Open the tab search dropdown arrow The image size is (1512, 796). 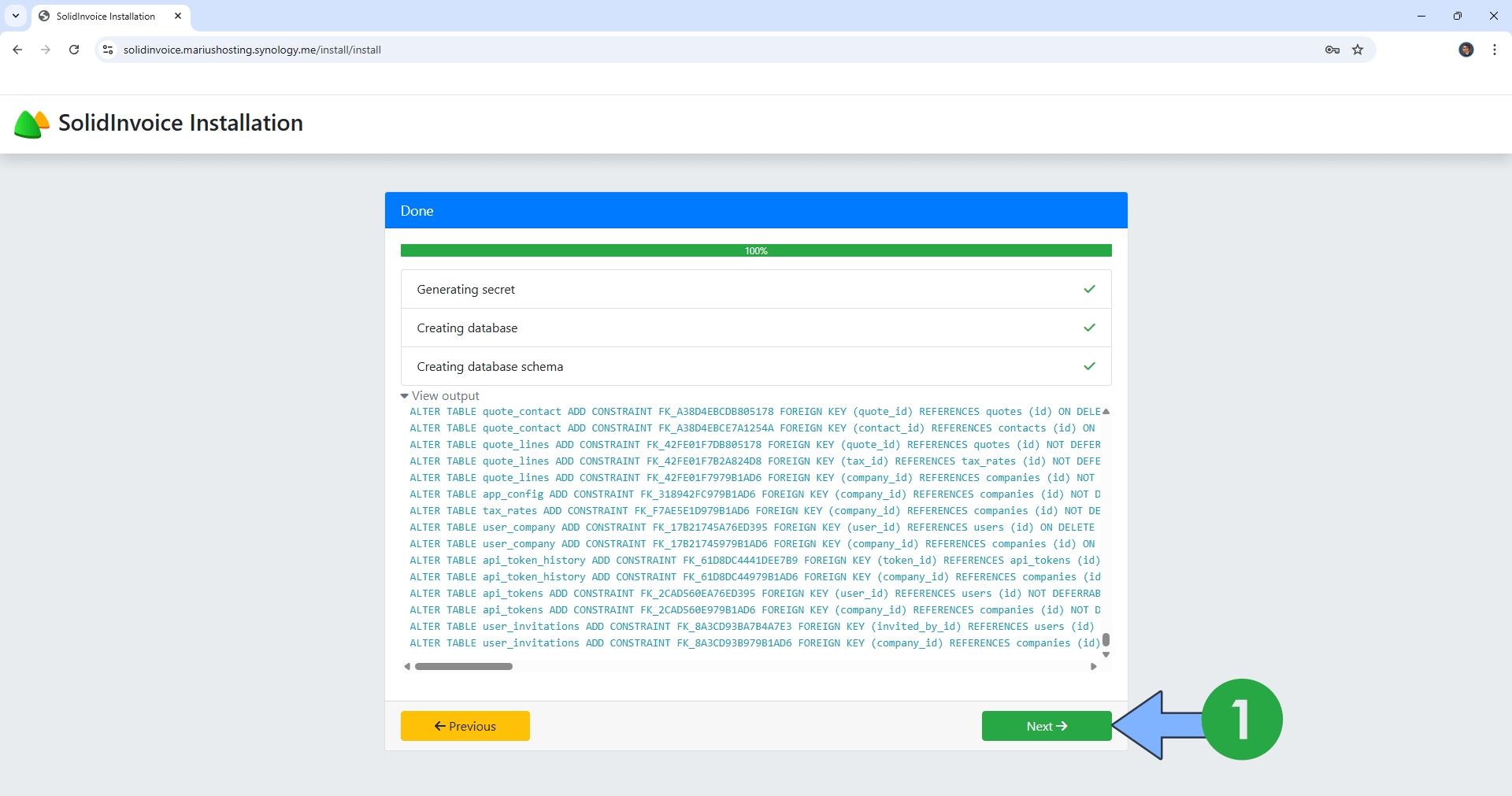pyautogui.click(x=16, y=16)
